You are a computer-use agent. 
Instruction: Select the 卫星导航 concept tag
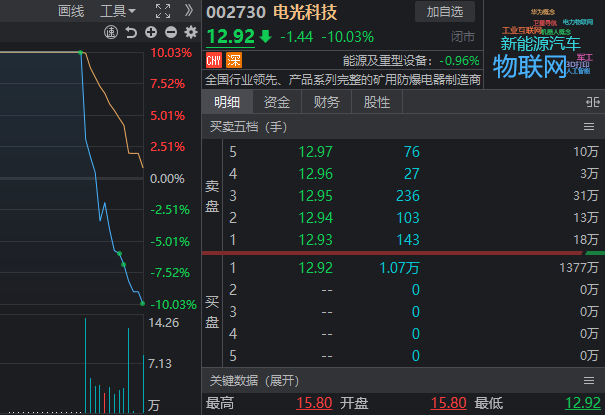545,23
